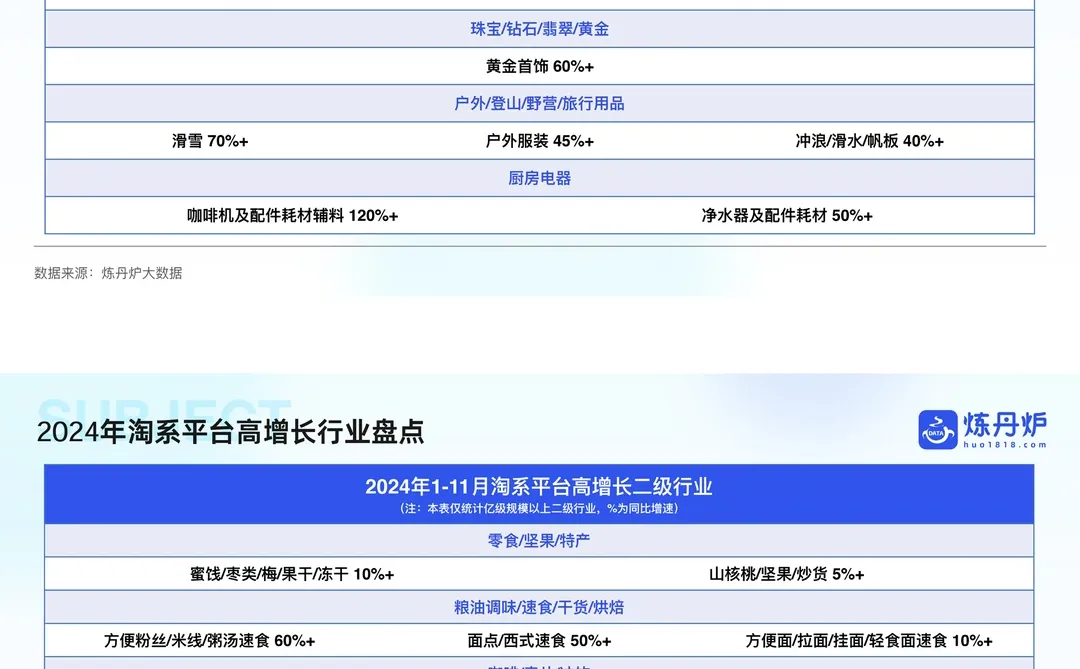
Task: Click the 2024年1-11月淘系平台高增长二级行业 table title
Action: (539, 486)
